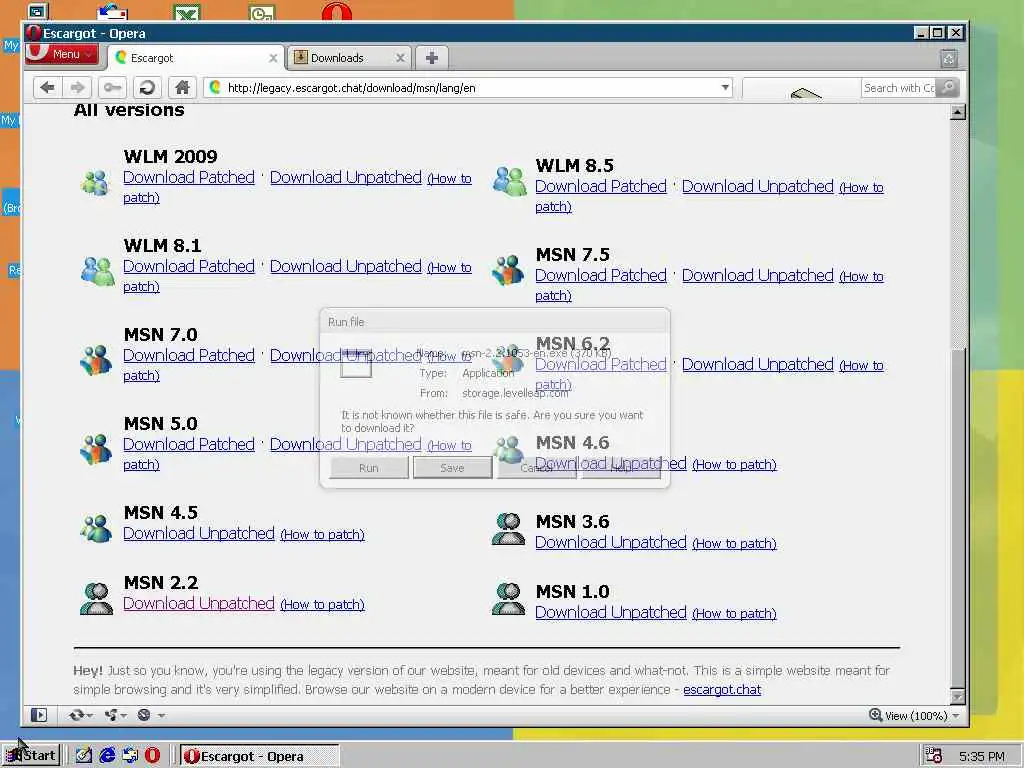Download Patched WLM 8.1

pyautogui.click(x=189, y=266)
